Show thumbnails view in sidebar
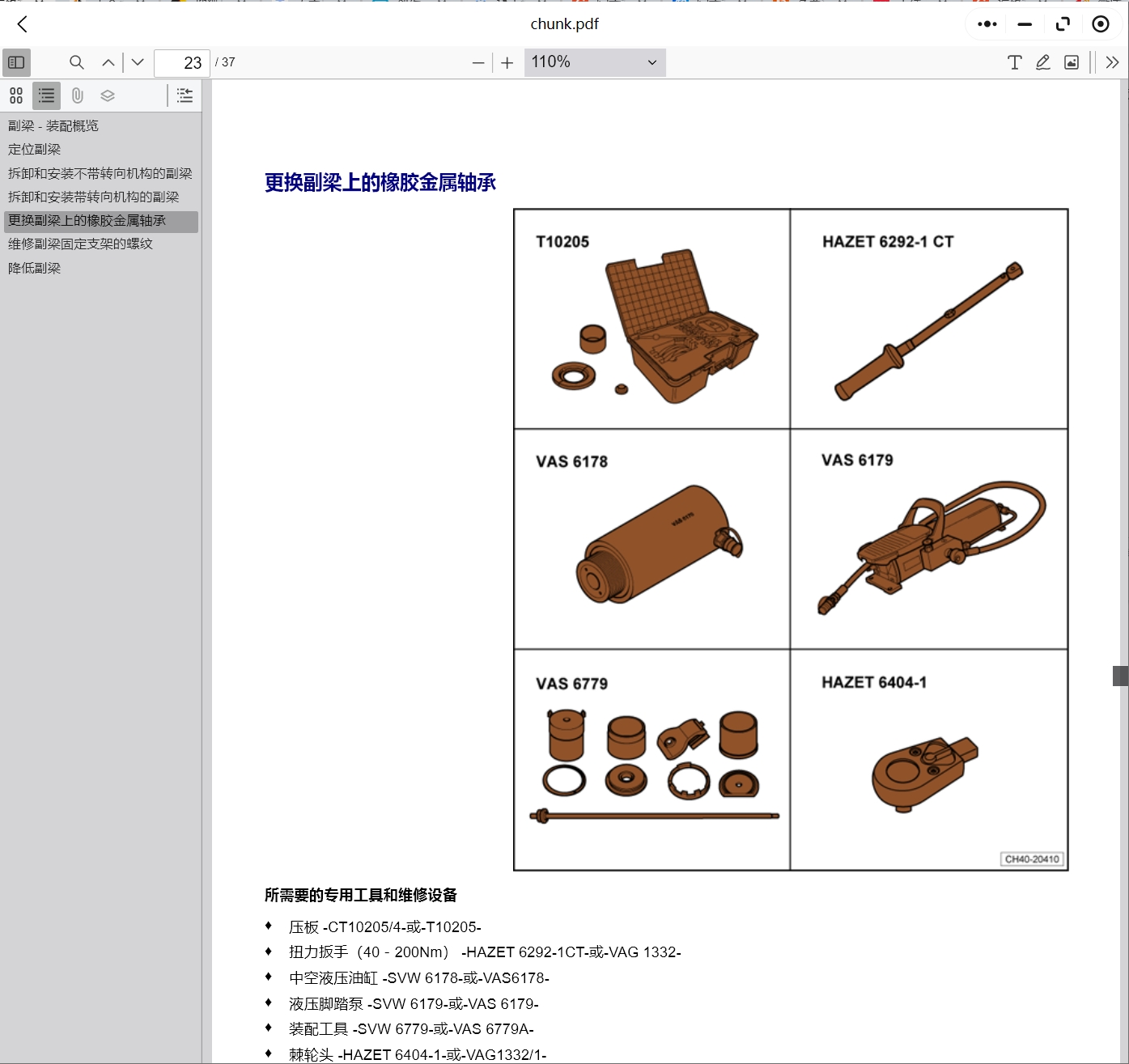Viewport: 1129px width, 1064px height. (x=16, y=95)
